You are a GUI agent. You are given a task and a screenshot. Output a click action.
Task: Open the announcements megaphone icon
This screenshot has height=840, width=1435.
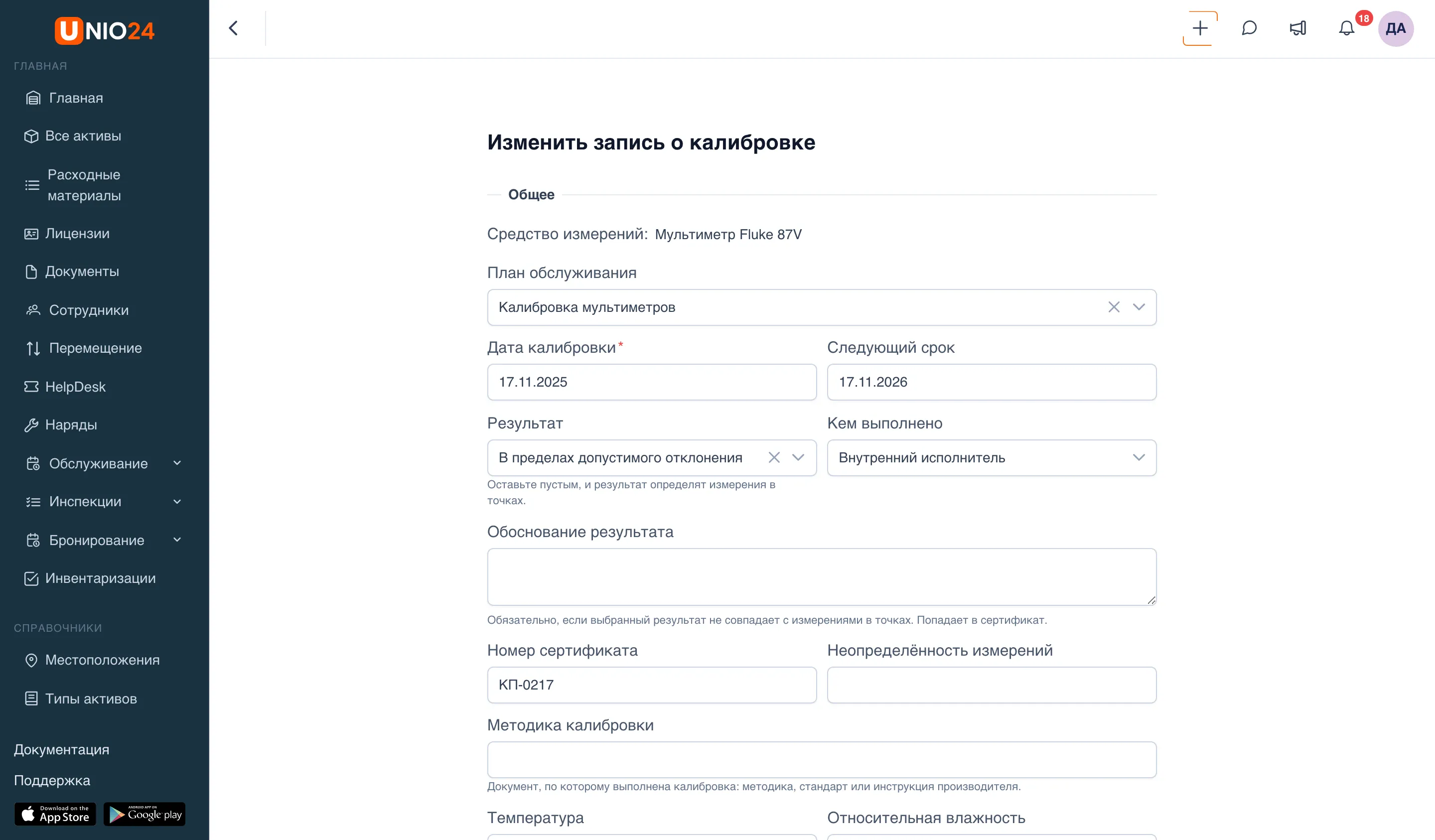point(1298,28)
